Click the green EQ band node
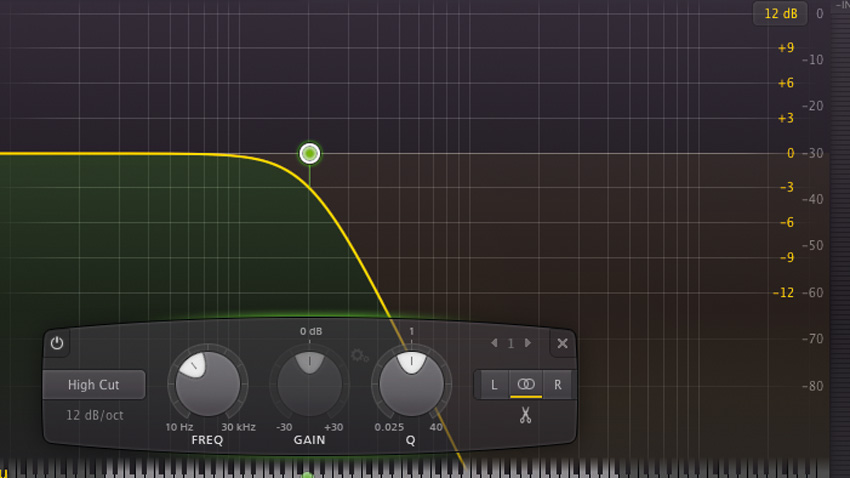 (x=310, y=154)
